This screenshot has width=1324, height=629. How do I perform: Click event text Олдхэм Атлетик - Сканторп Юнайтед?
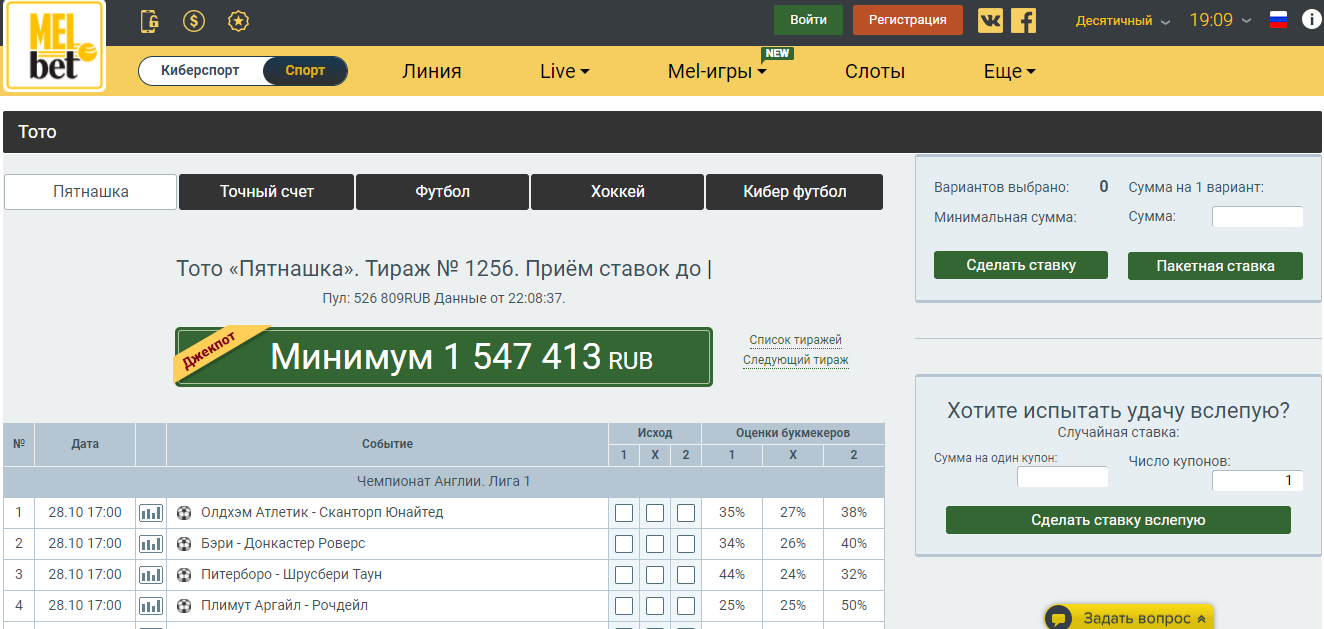[x=322, y=513]
